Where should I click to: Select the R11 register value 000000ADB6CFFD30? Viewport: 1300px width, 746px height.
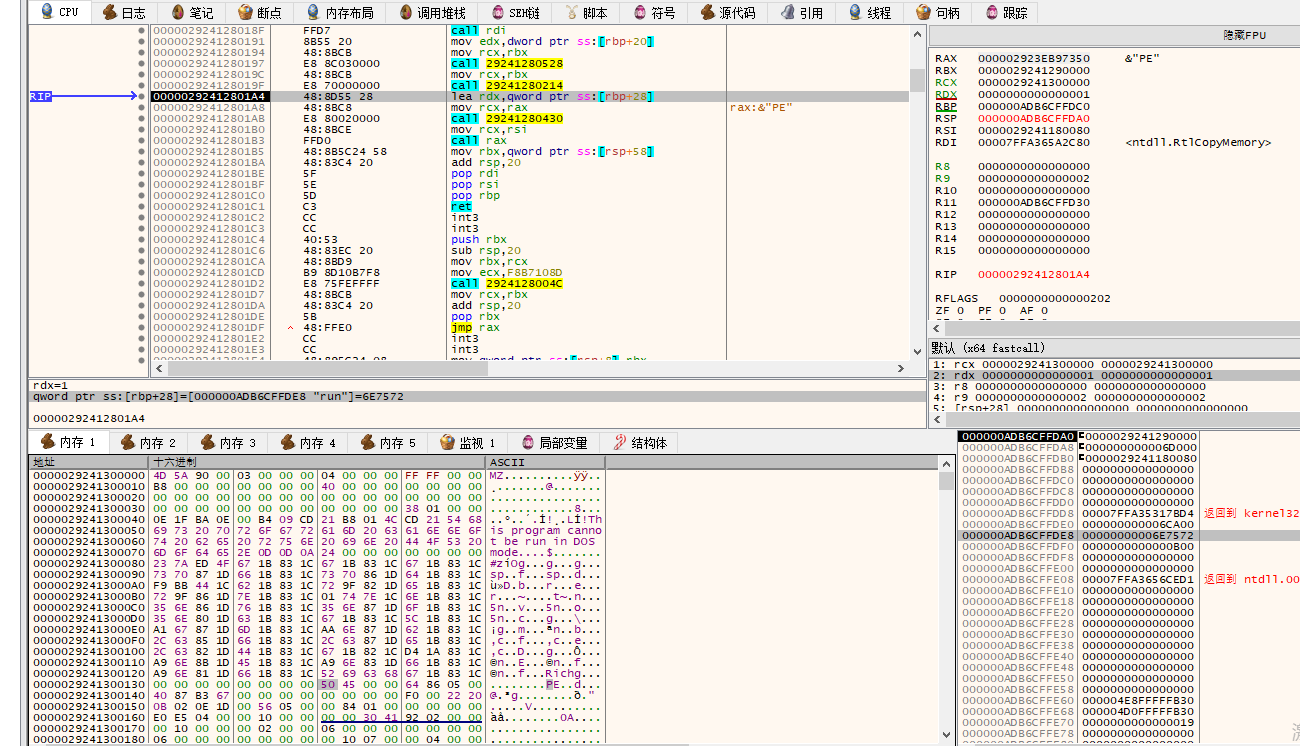point(1034,203)
